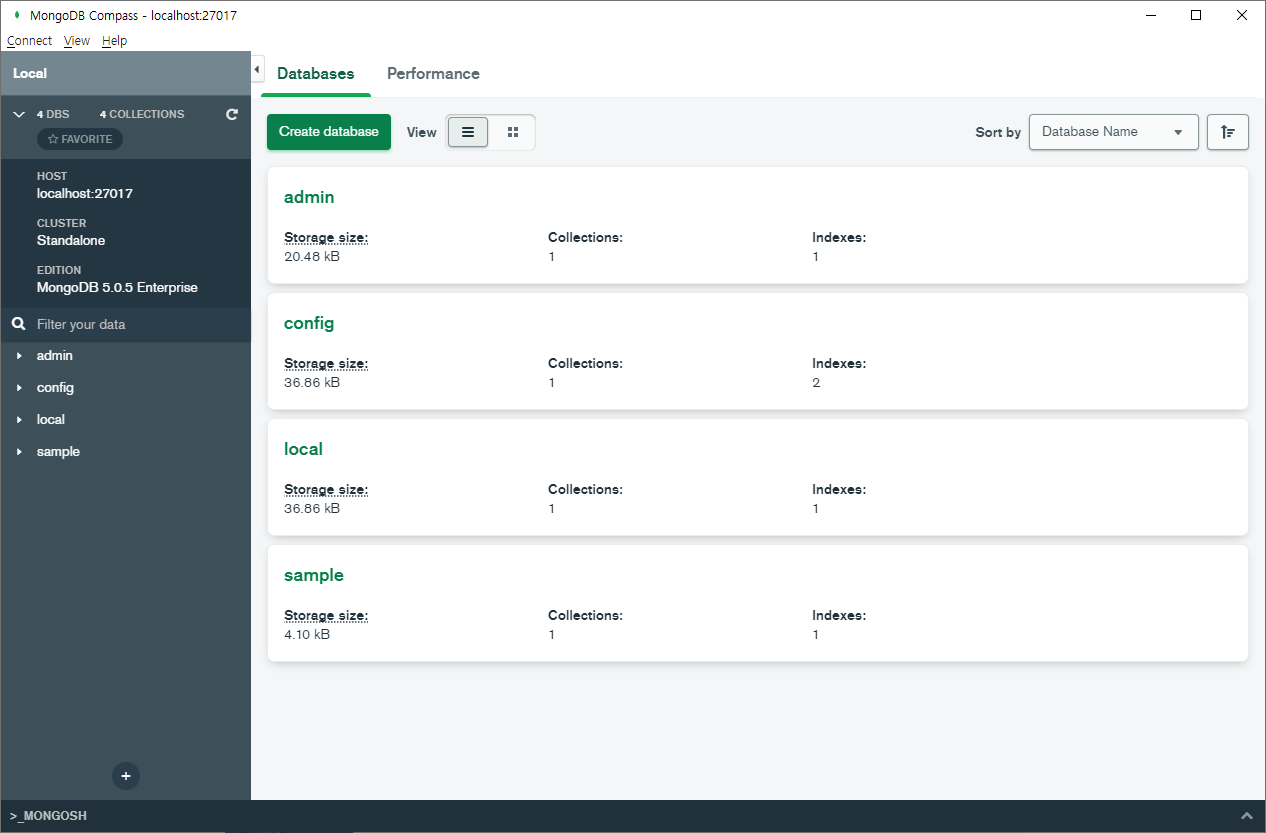Collapse the sidebar with the arrow toggle
The width and height of the screenshot is (1266, 833).
coord(256,70)
